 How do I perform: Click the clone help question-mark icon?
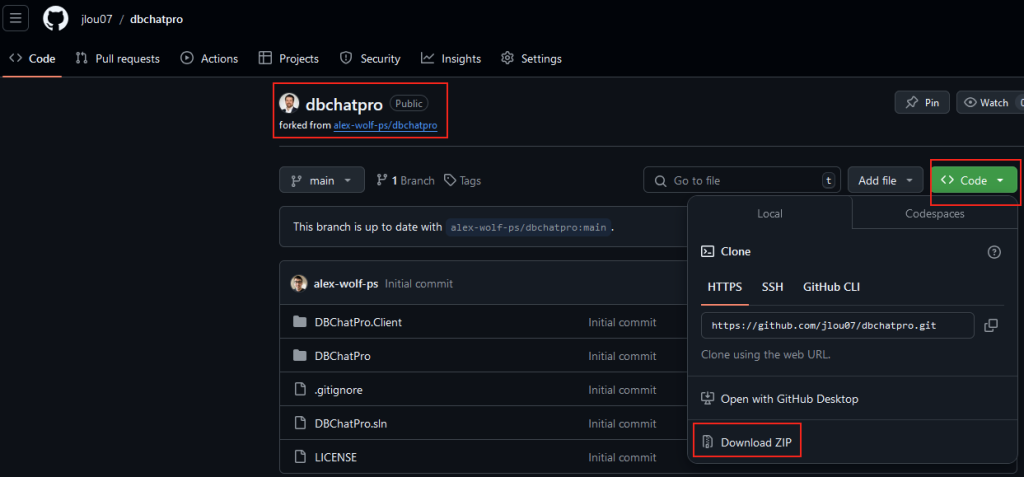(x=994, y=252)
